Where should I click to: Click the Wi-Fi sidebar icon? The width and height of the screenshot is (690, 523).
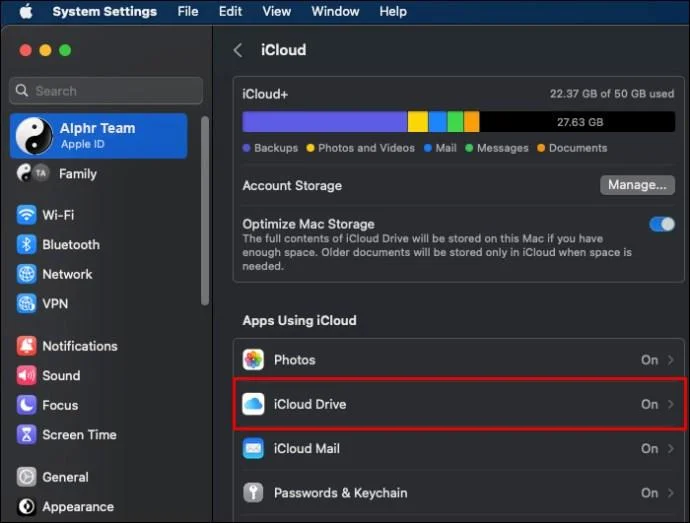click(x=26, y=215)
